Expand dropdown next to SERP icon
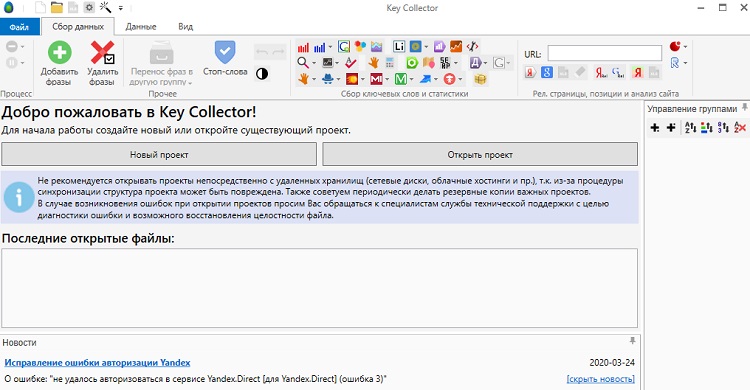 point(456,63)
